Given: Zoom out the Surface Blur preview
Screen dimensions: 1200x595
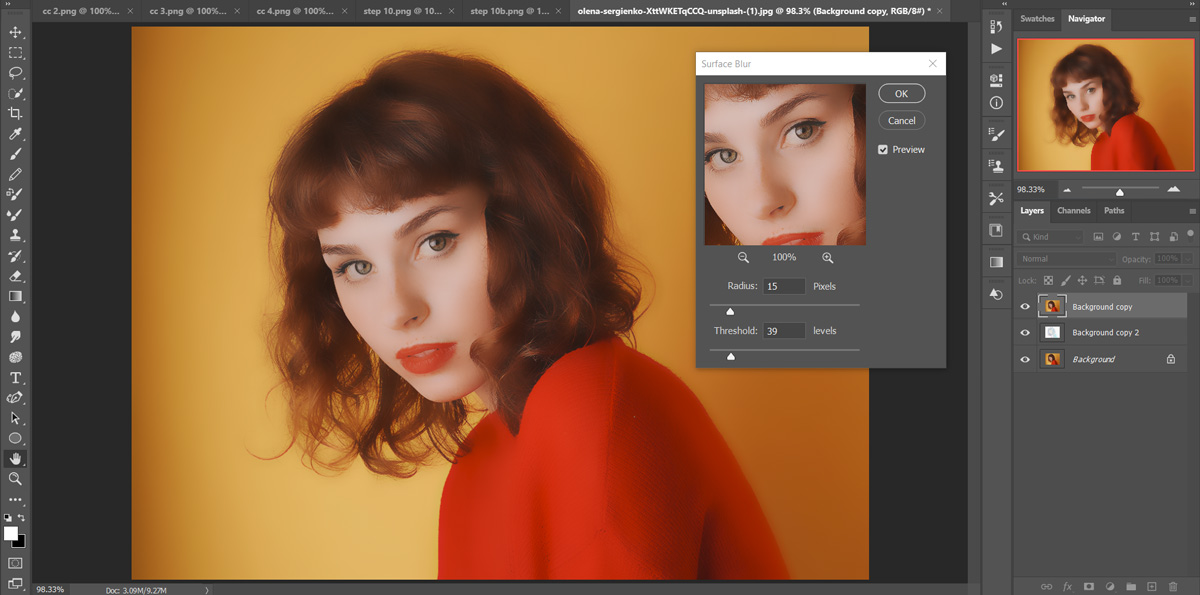Looking at the screenshot, I should point(743,258).
